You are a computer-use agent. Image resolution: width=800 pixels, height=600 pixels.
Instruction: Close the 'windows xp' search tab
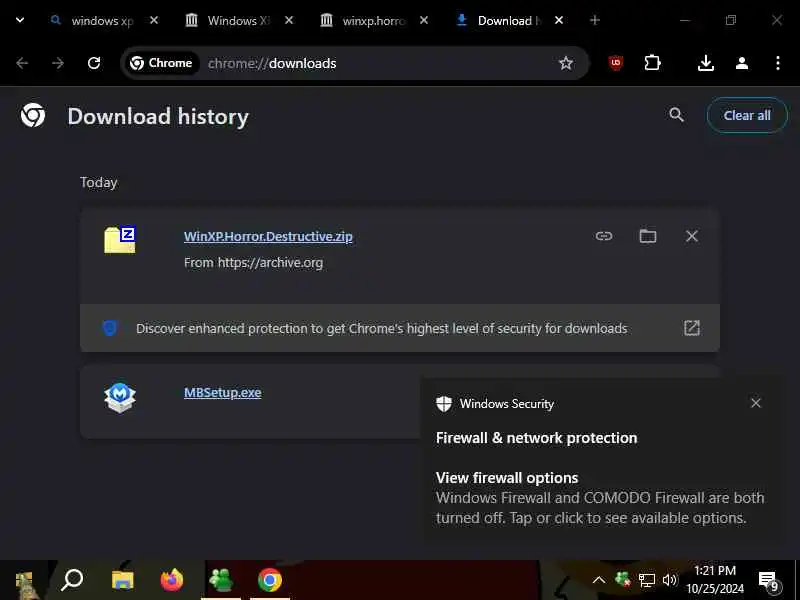click(x=154, y=20)
